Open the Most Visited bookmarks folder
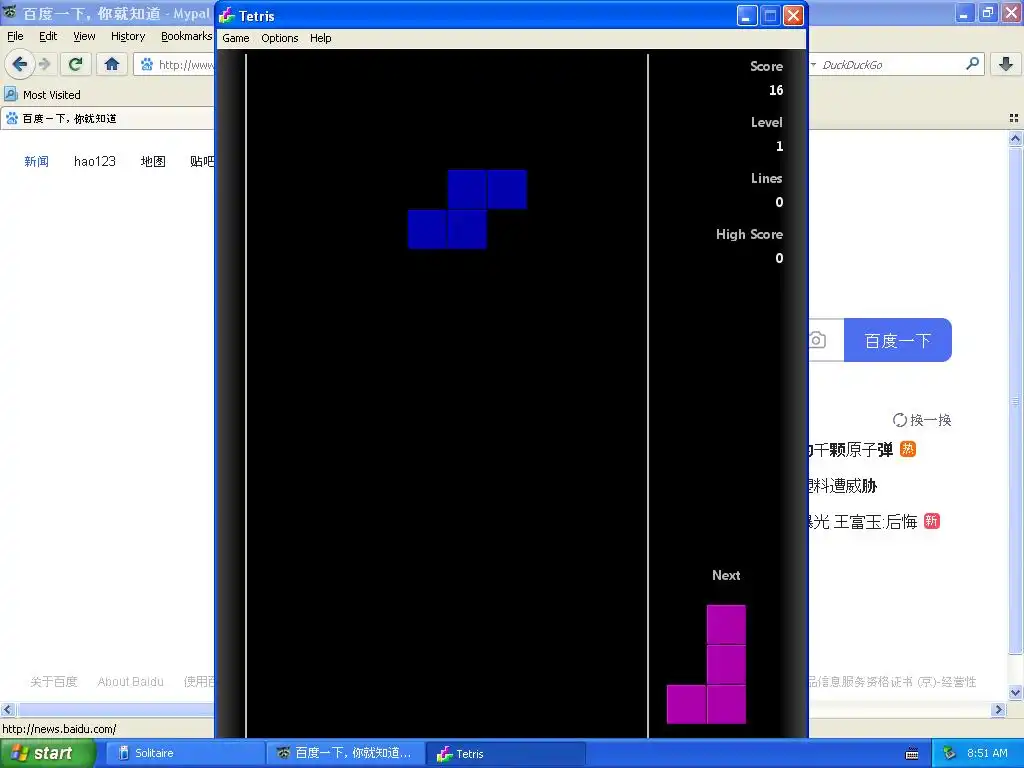This screenshot has width=1024, height=768. 43,95
